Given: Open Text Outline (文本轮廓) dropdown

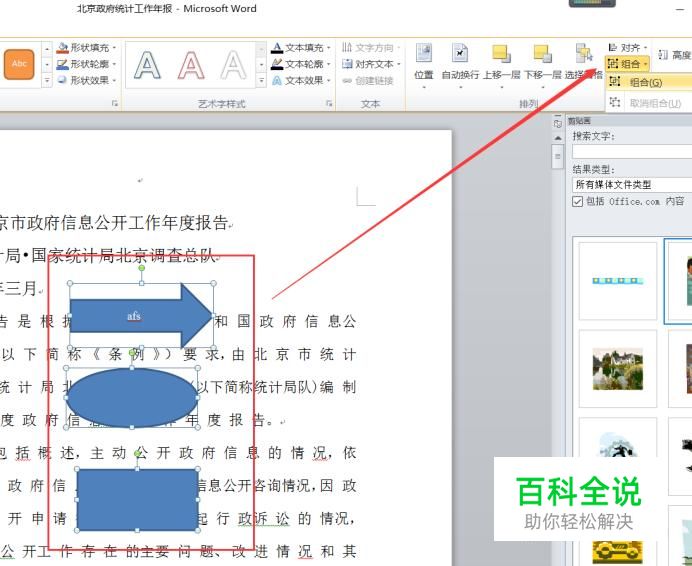Looking at the screenshot, I should (301, 64).
